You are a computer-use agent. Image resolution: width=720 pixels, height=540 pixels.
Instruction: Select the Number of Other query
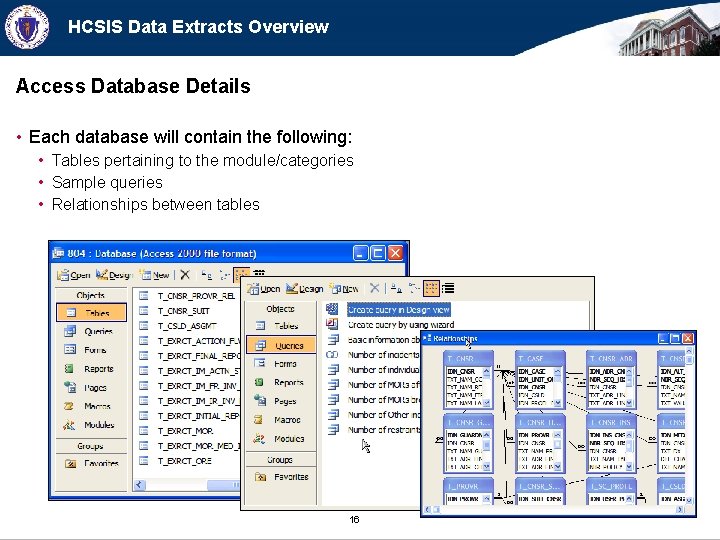(x=383, y=415)
